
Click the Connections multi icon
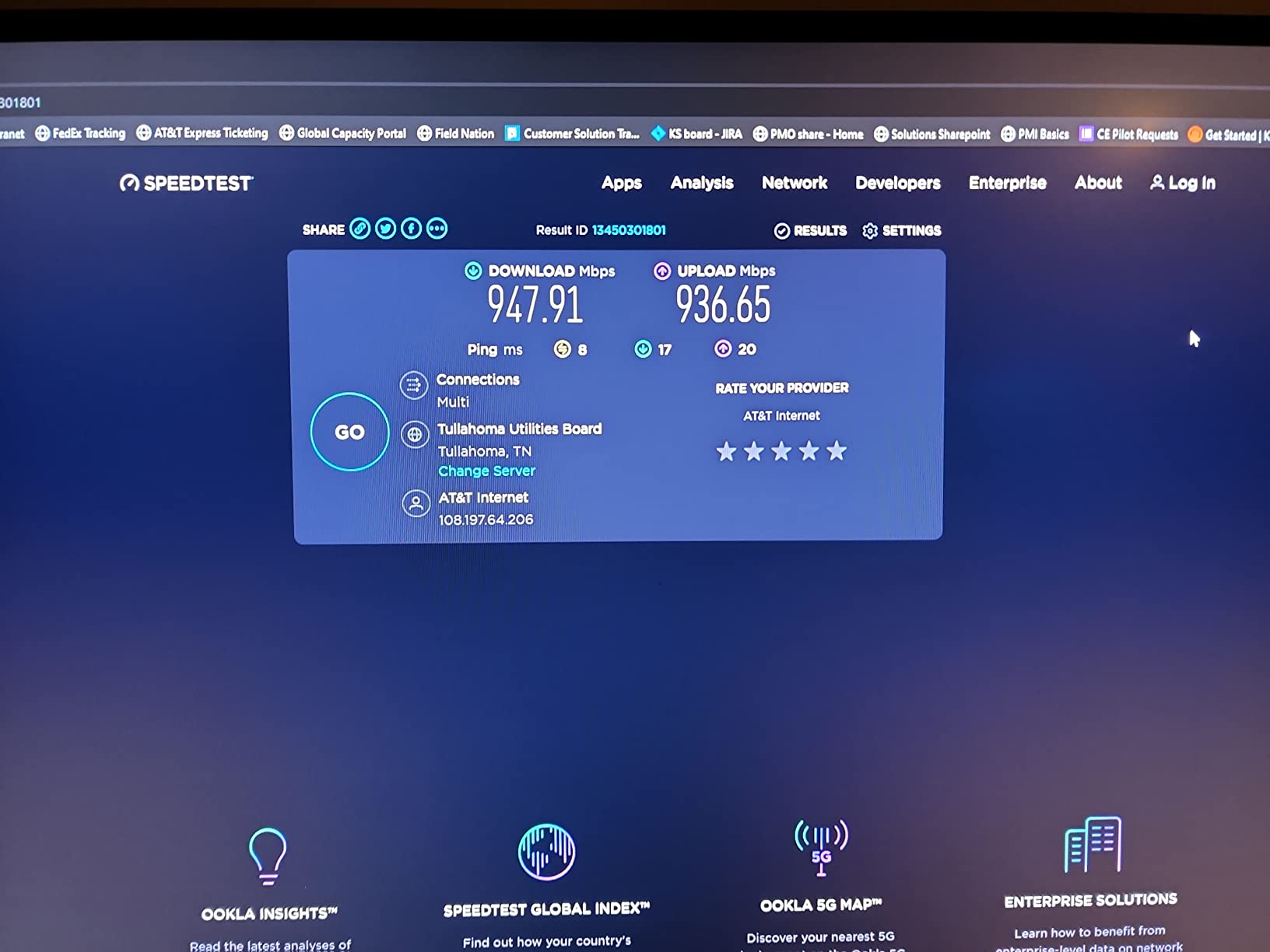413,385
